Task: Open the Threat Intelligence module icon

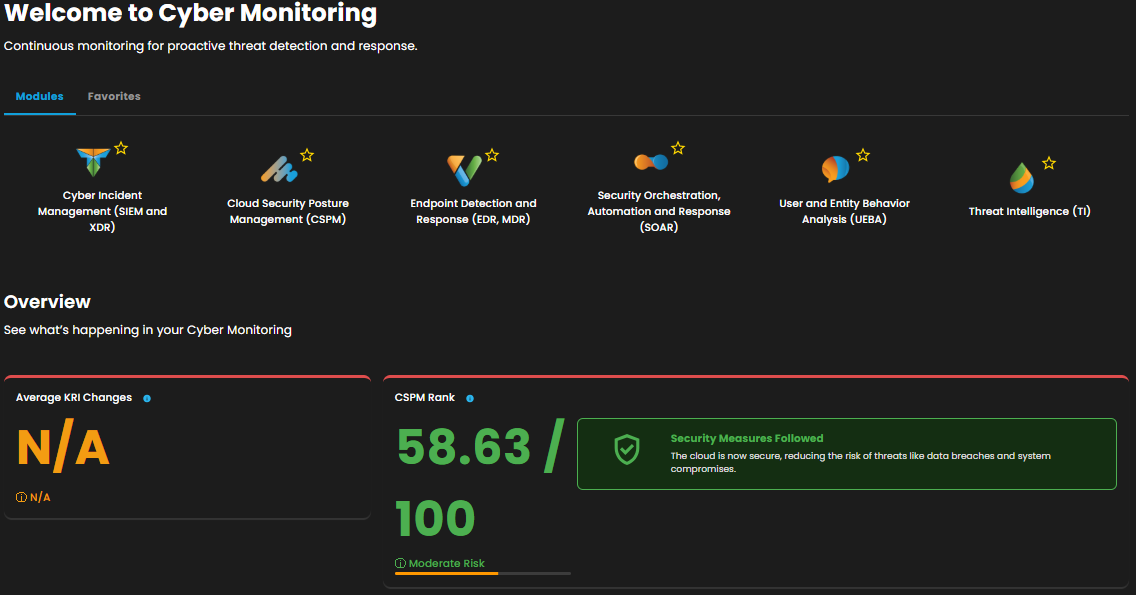Action: [1021, 177]
